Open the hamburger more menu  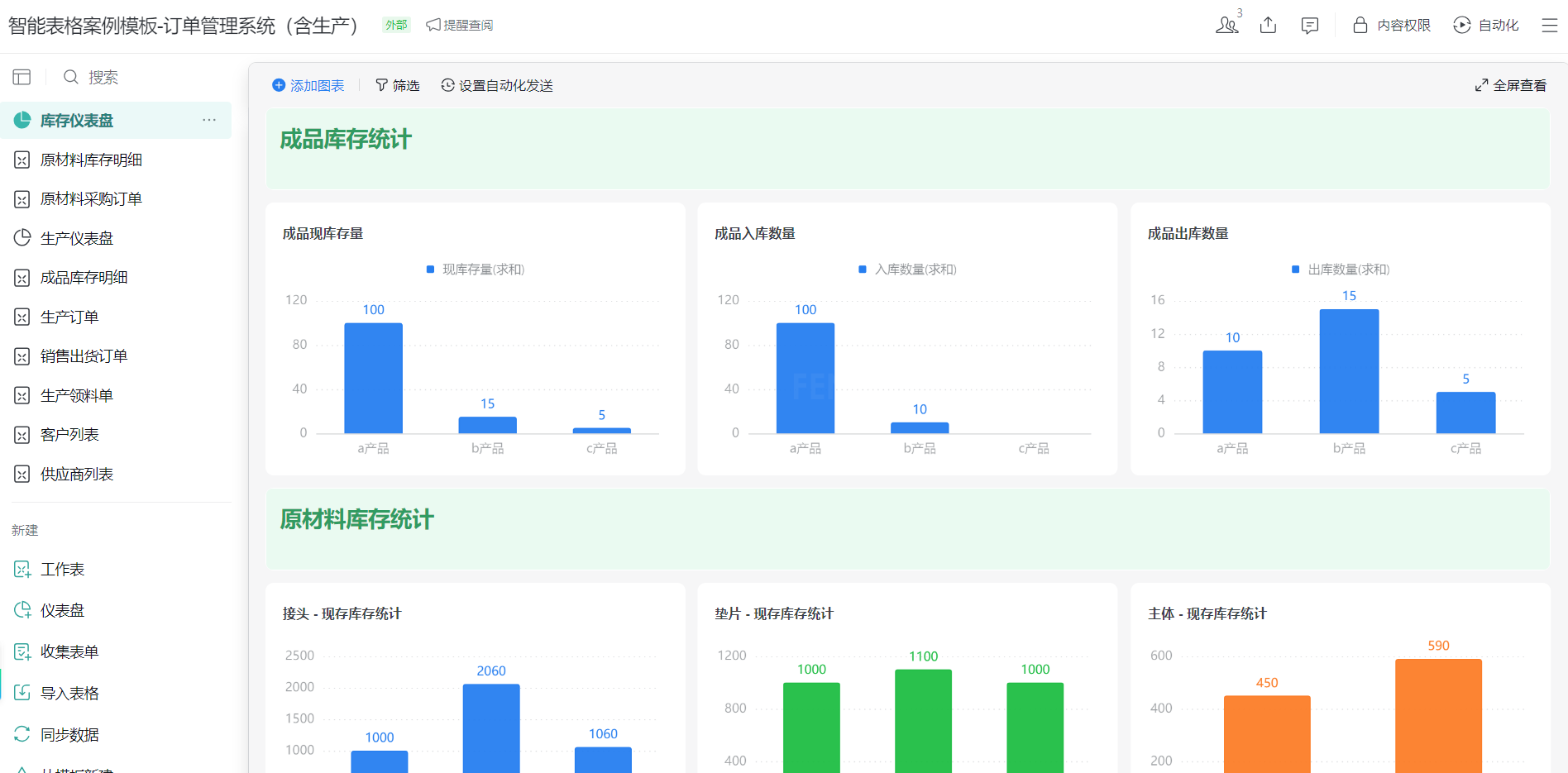(x=1550, y=26)
